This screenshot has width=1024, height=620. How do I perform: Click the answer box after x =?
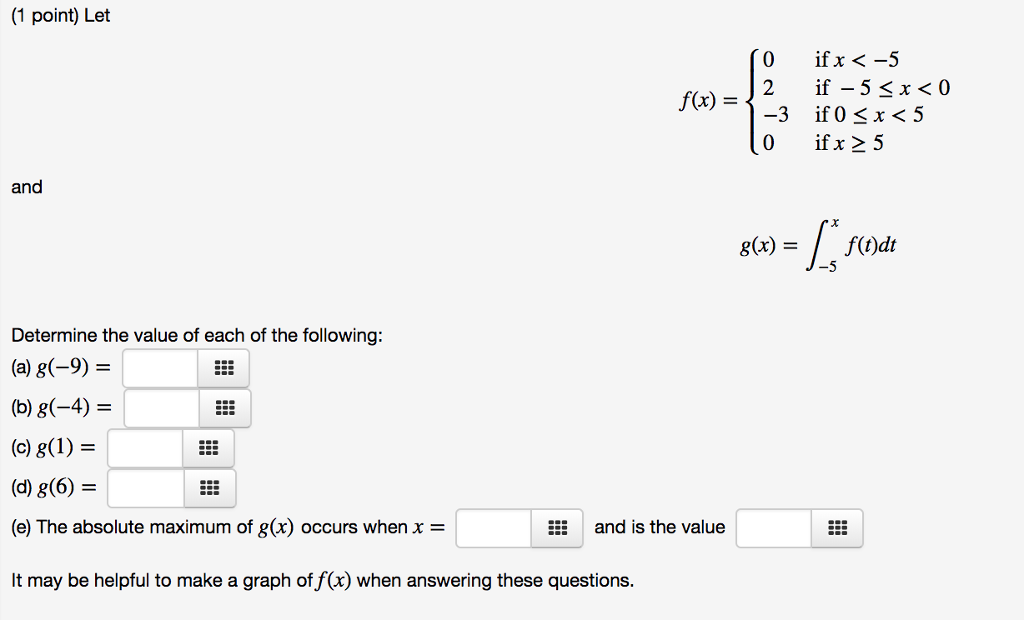[x=495, y=528]
